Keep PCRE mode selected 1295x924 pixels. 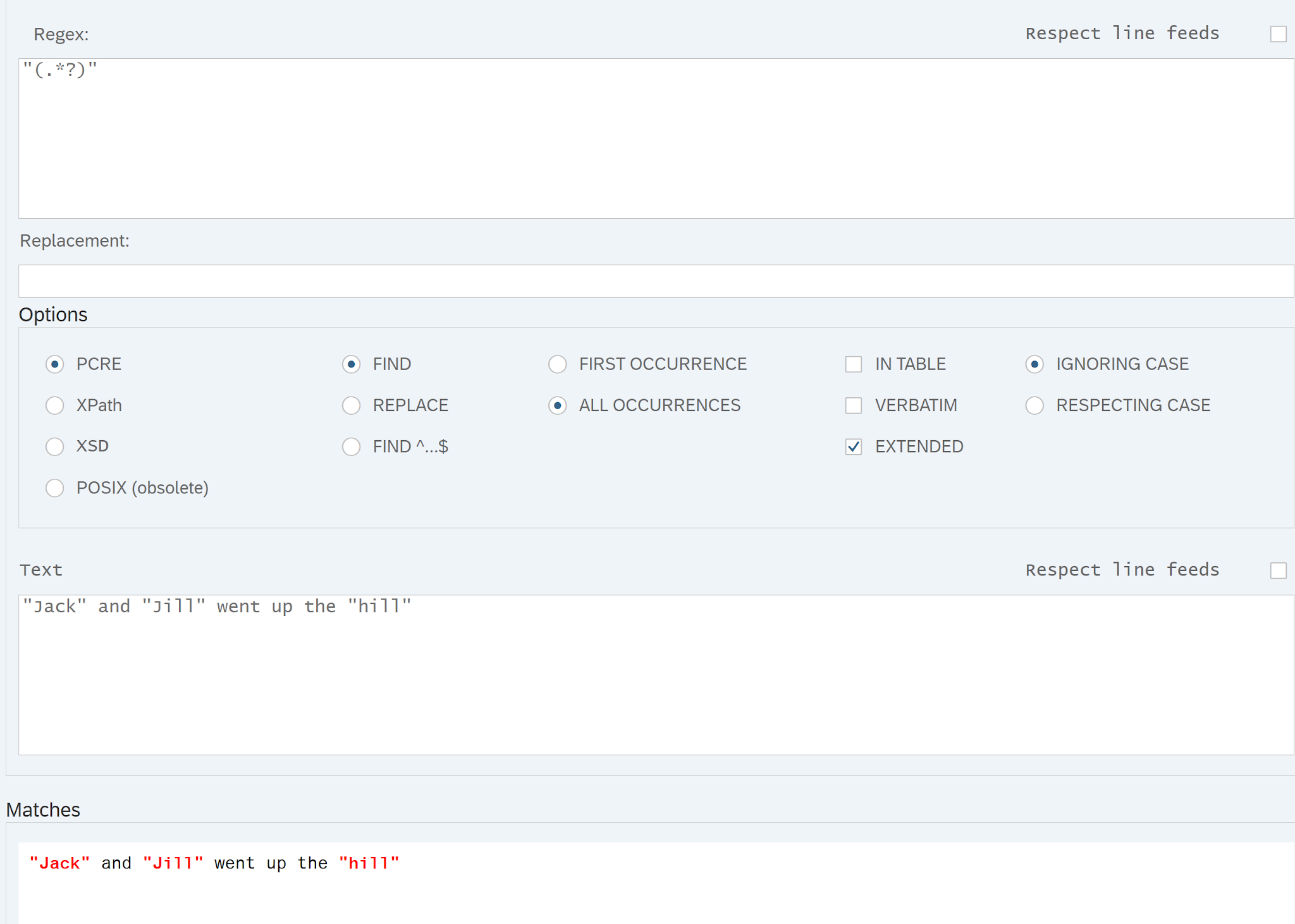55,364
